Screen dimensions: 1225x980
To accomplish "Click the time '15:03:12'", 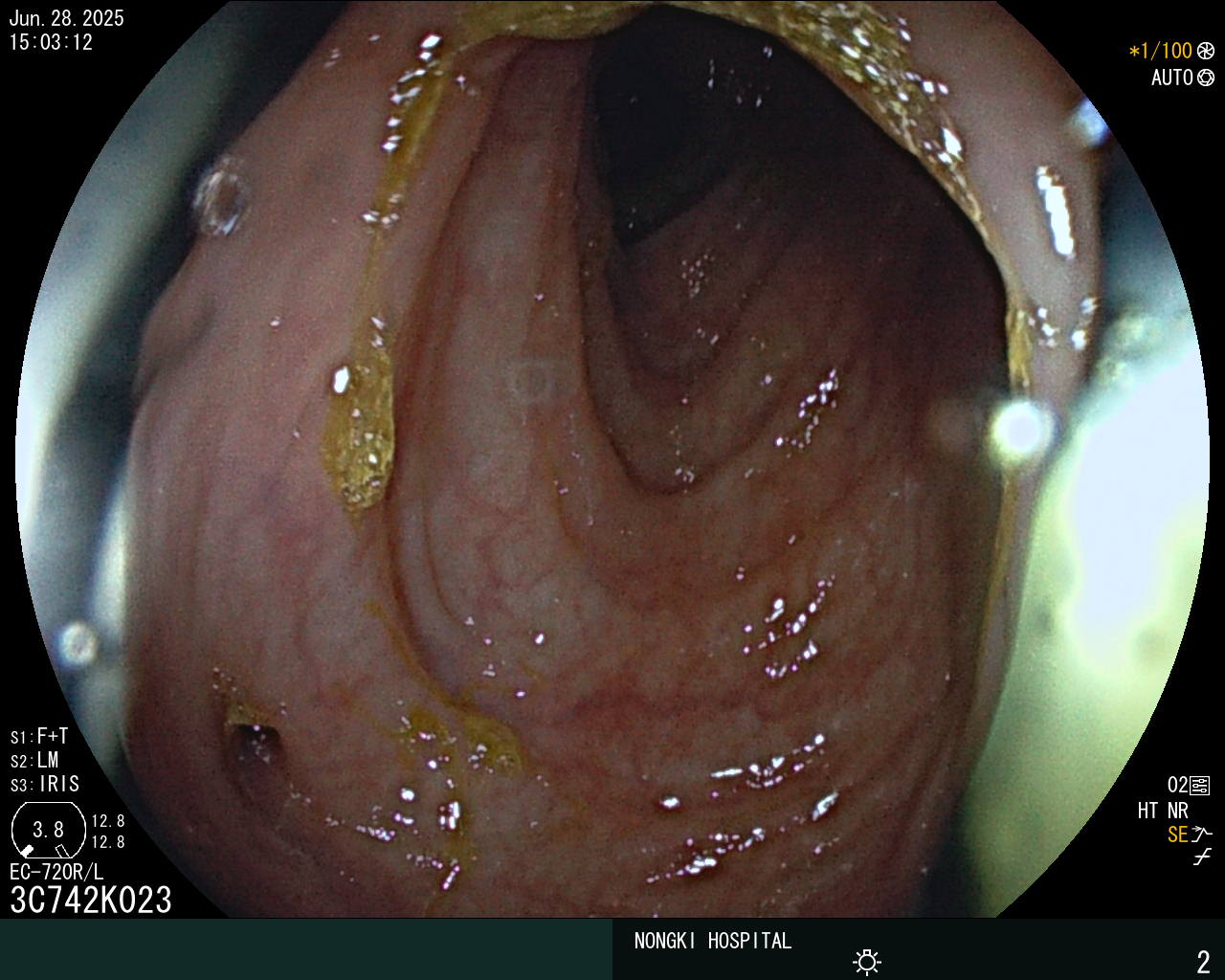I will coord(51,42).
